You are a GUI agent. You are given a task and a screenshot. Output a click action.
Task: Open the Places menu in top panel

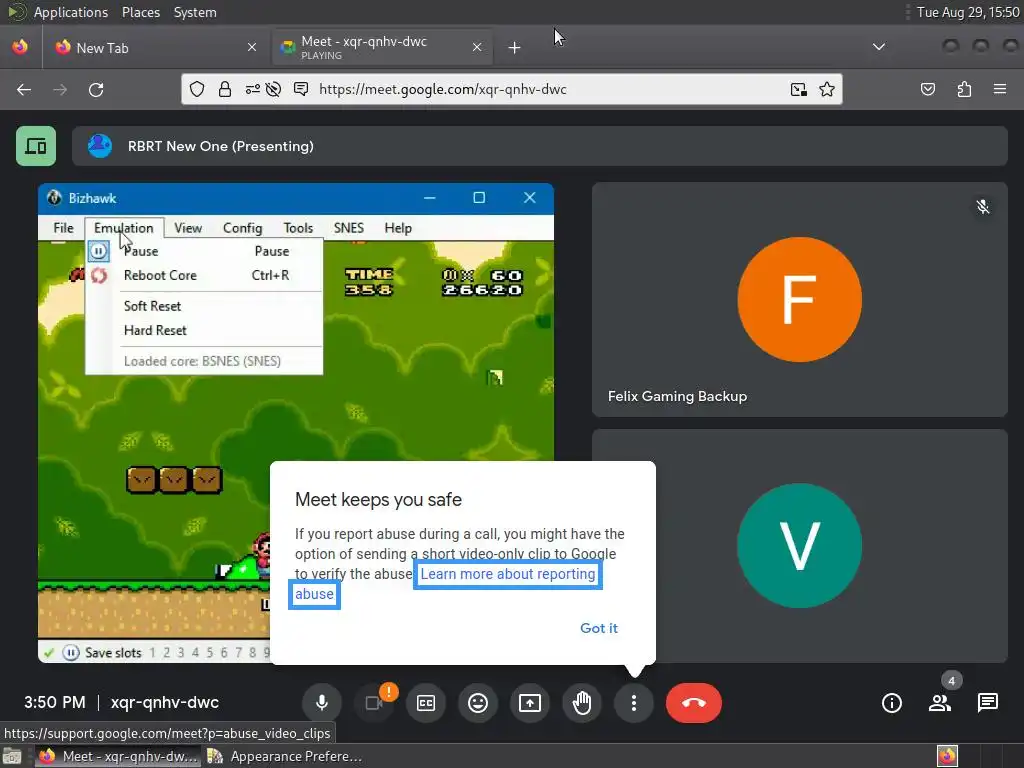pyautogui.click(x=140, y=12)
